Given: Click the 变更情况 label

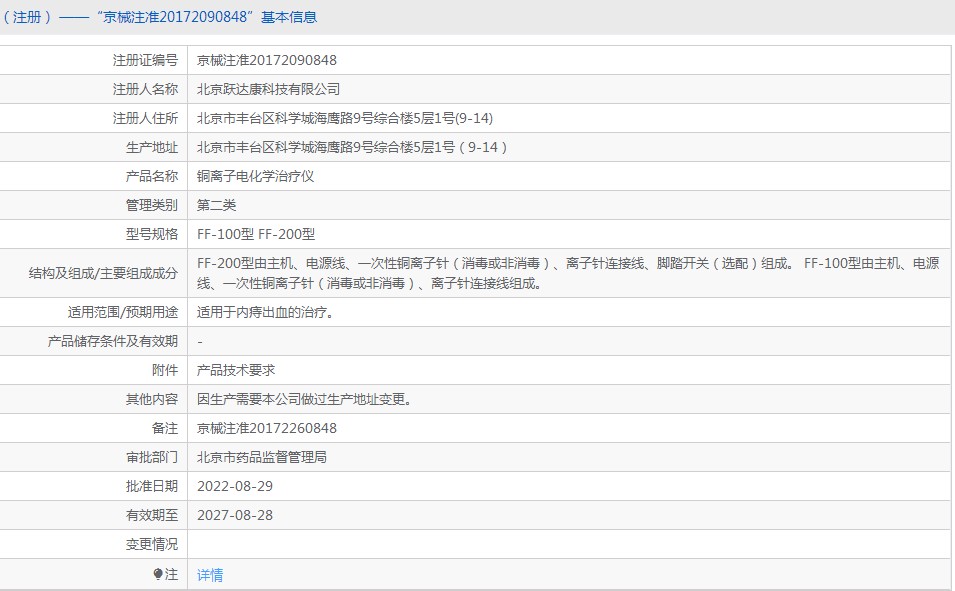Looking at the screenshot, I should pyautogui.click(x=152, y=545).
